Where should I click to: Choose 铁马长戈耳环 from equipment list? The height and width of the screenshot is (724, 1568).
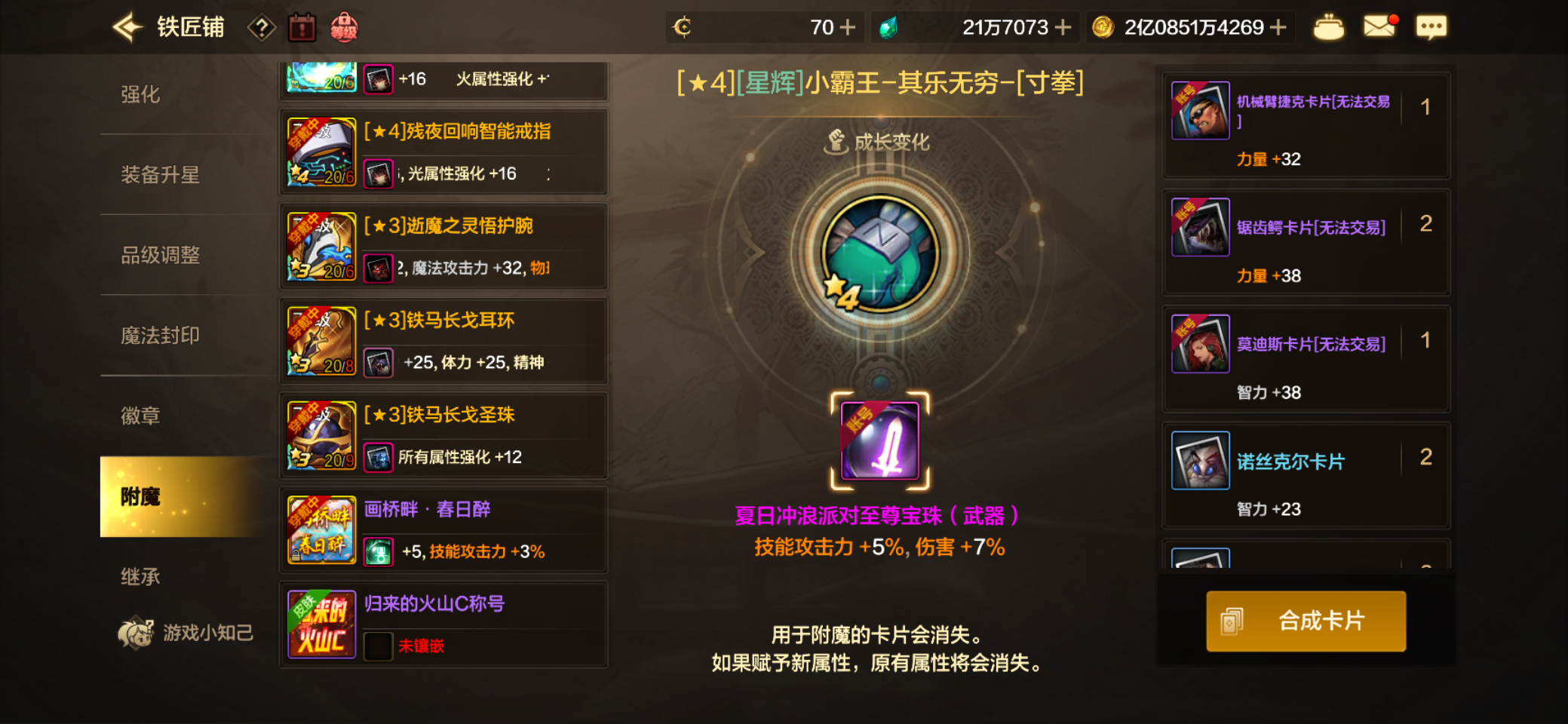pyautogui.click(x=443, y=342)
